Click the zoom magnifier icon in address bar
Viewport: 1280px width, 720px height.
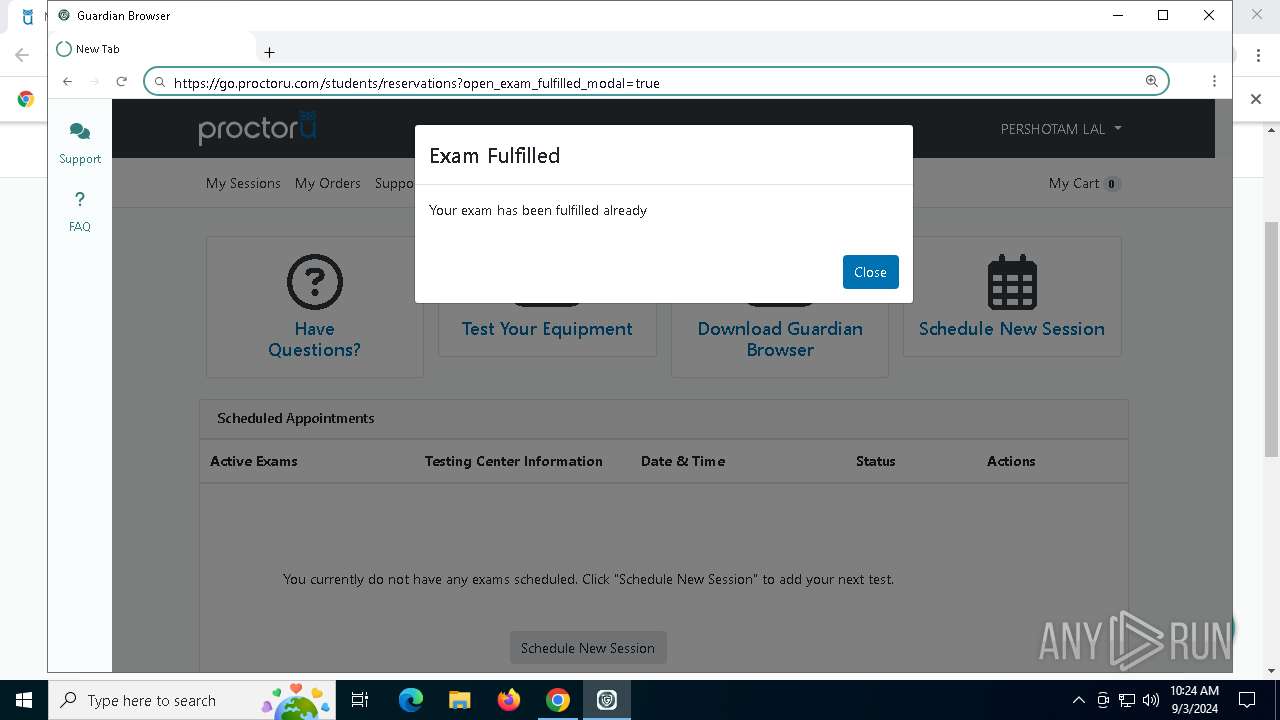1151,82
